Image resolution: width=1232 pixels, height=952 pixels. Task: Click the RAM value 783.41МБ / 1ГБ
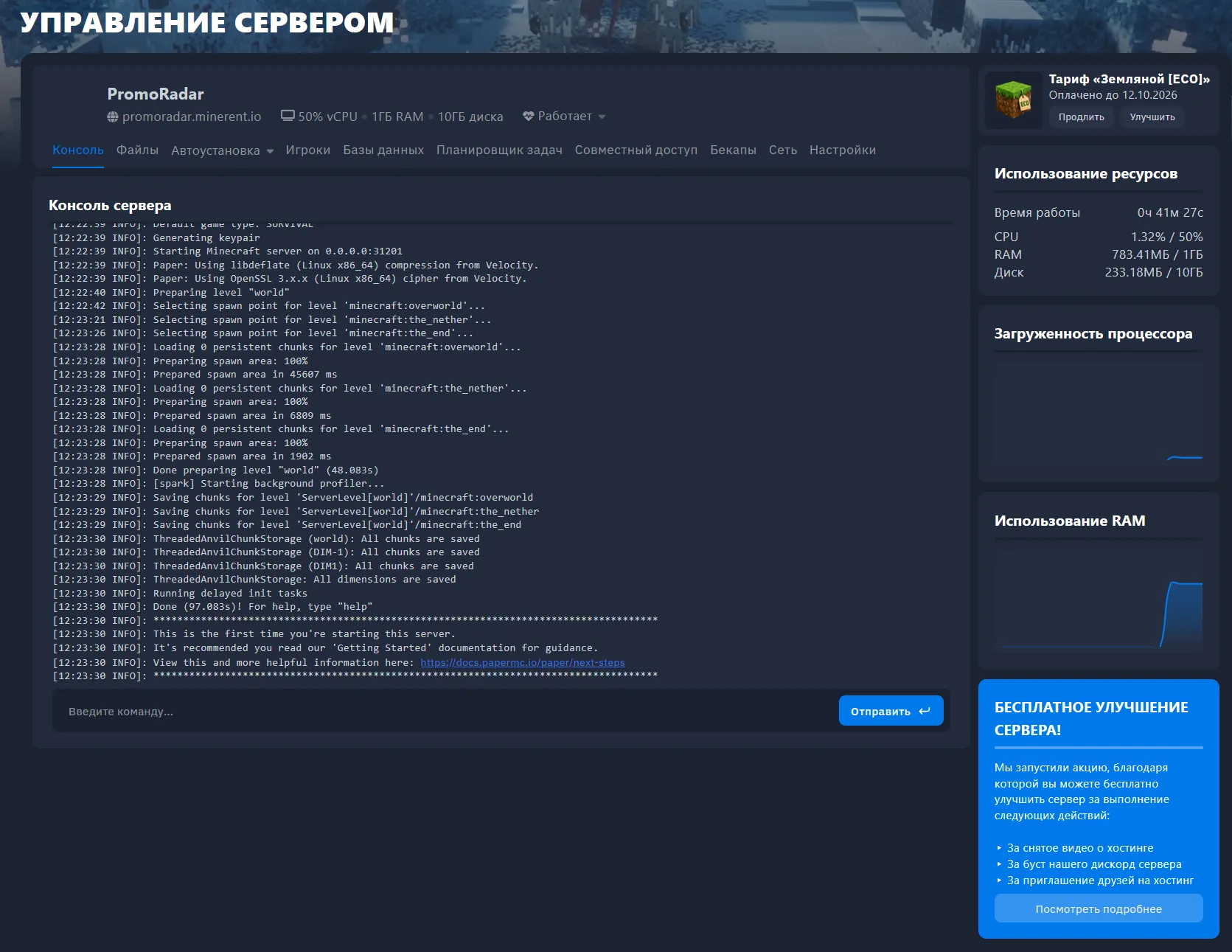[x=1157, y=254]
